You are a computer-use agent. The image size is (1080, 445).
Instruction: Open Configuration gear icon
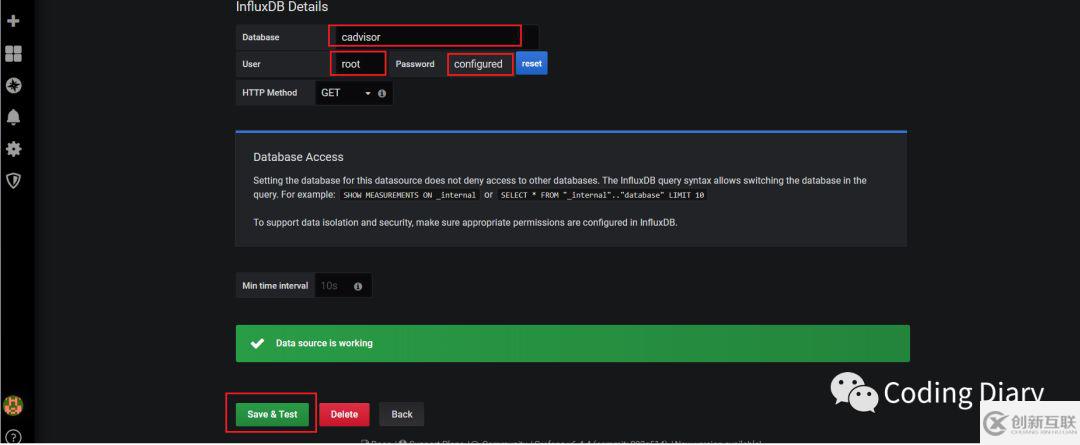pyautogui.click(x=13, y=149)
